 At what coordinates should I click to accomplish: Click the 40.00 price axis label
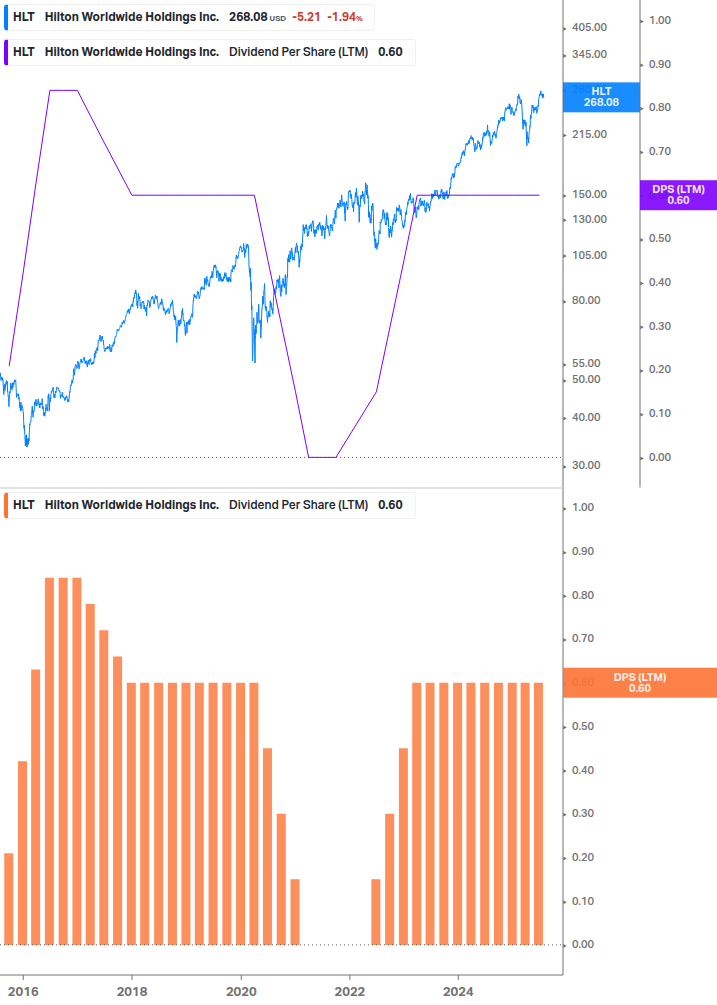[586, 417]
